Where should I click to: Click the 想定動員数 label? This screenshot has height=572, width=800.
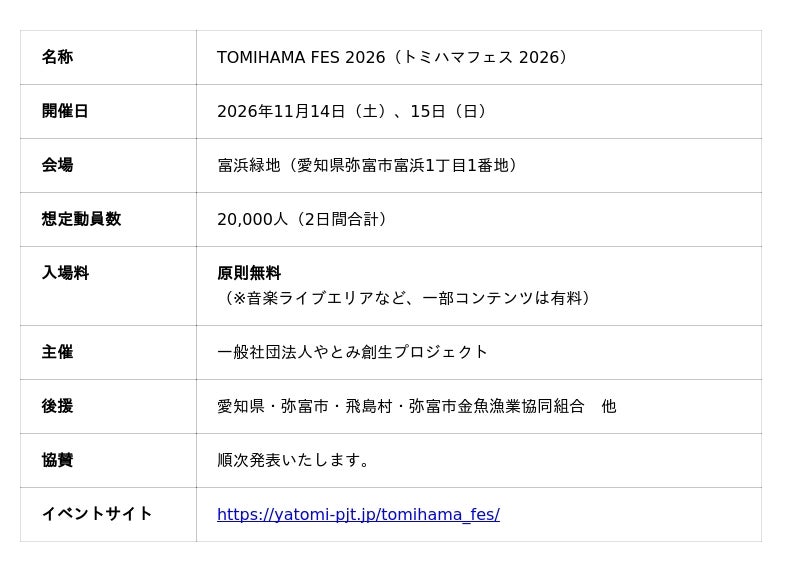coord(81,219)
